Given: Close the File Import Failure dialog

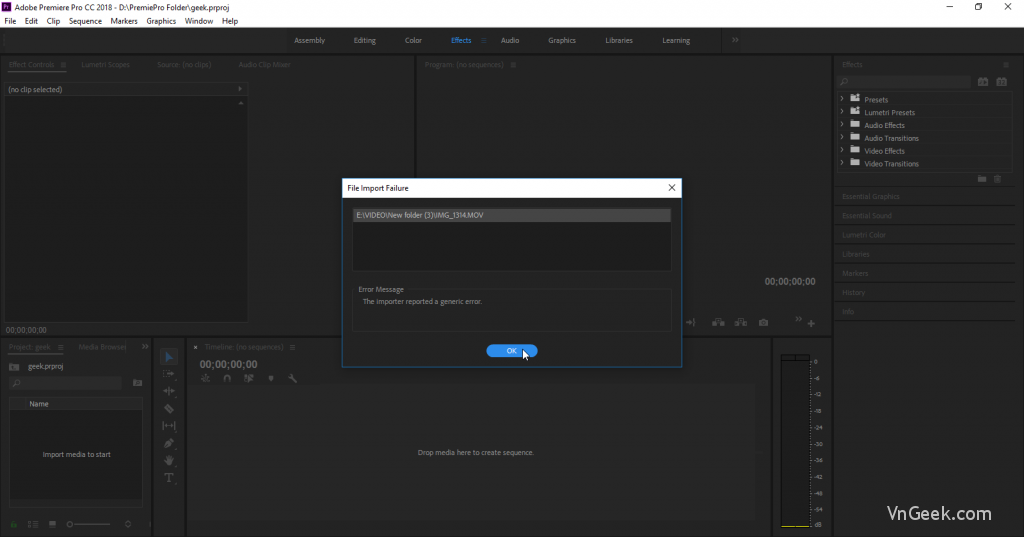Looking at the screenshot, I should click(x=671, y=187).
